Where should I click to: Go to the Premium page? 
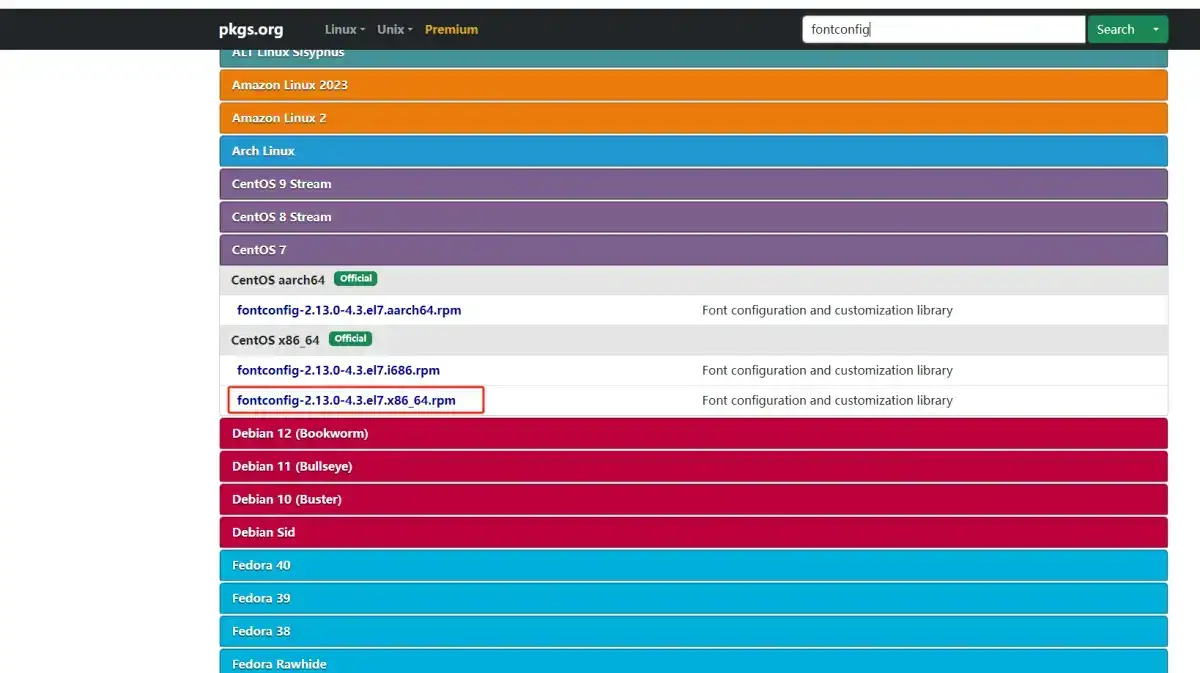click(x=451, y=29)
